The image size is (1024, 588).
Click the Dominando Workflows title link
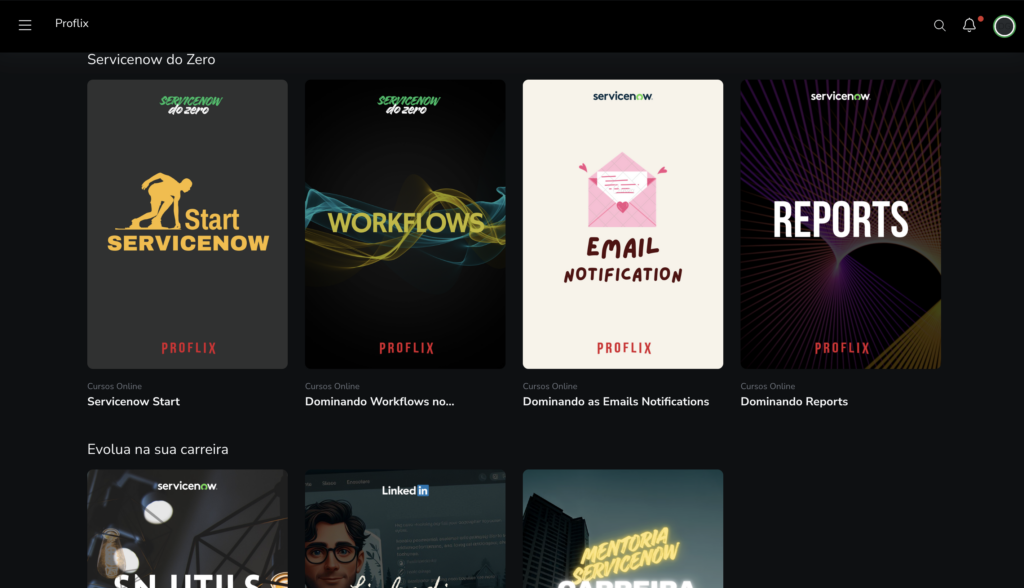pyautogui.click(x=379, y=402)
